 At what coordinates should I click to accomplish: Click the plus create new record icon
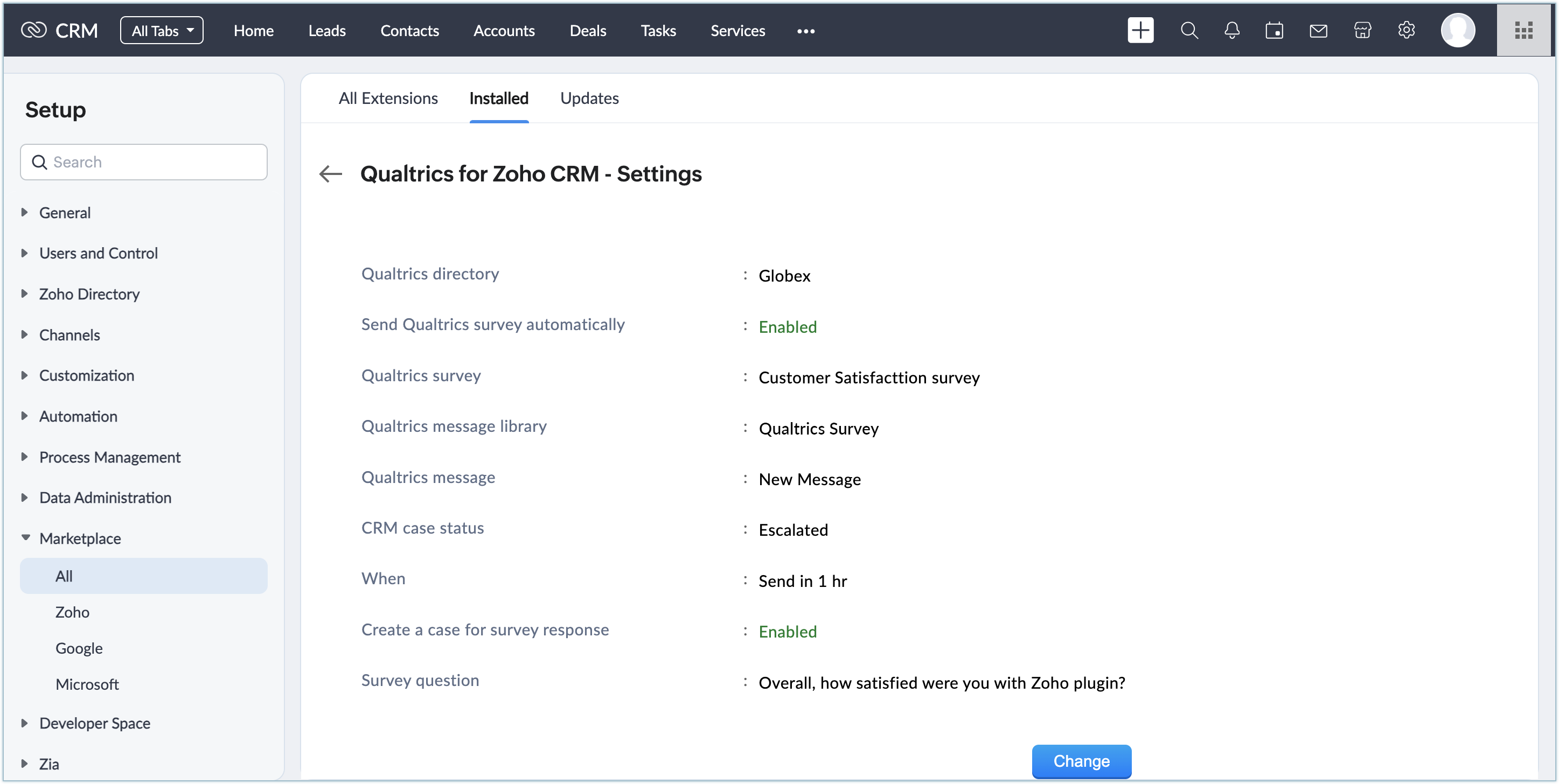click(x=1140, y=30)
